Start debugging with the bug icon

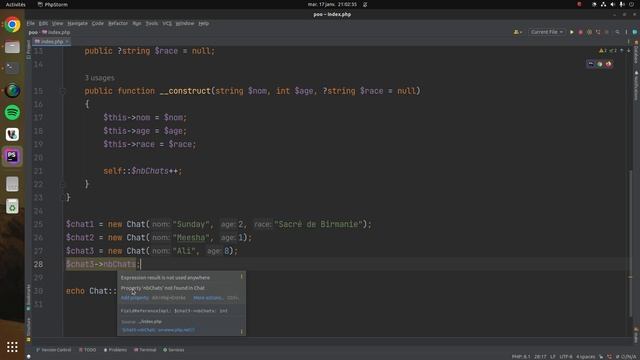(580, 32)
